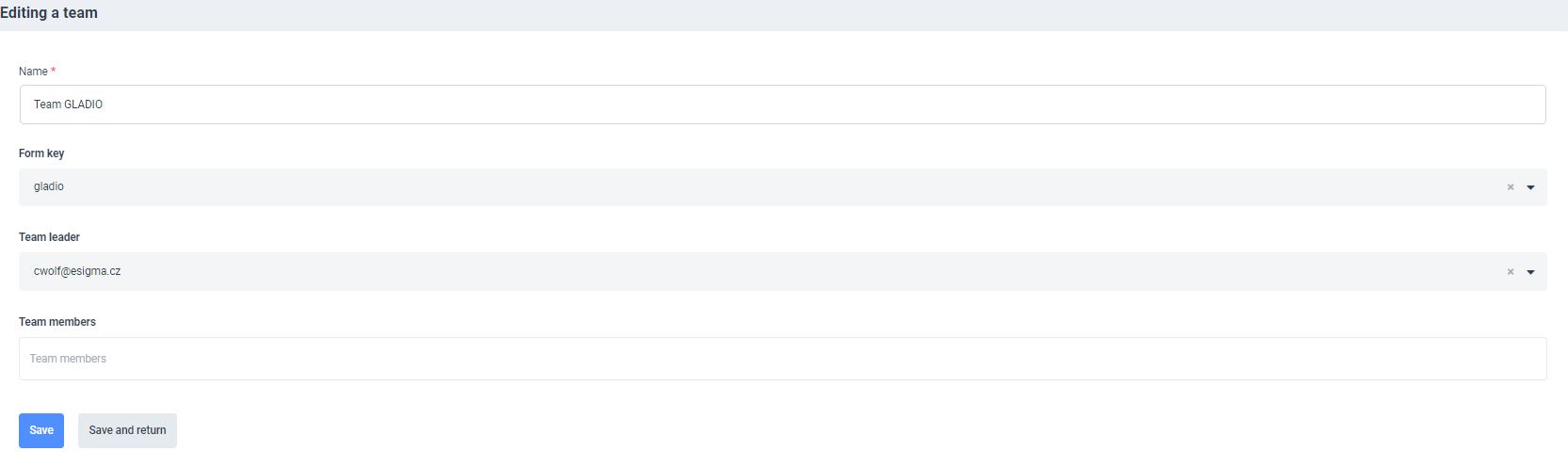This screenshot has height=467, width=1568.
Task: Click the red required asterisk beside Name
Action: pyautogui.click(x=54, y=72)
